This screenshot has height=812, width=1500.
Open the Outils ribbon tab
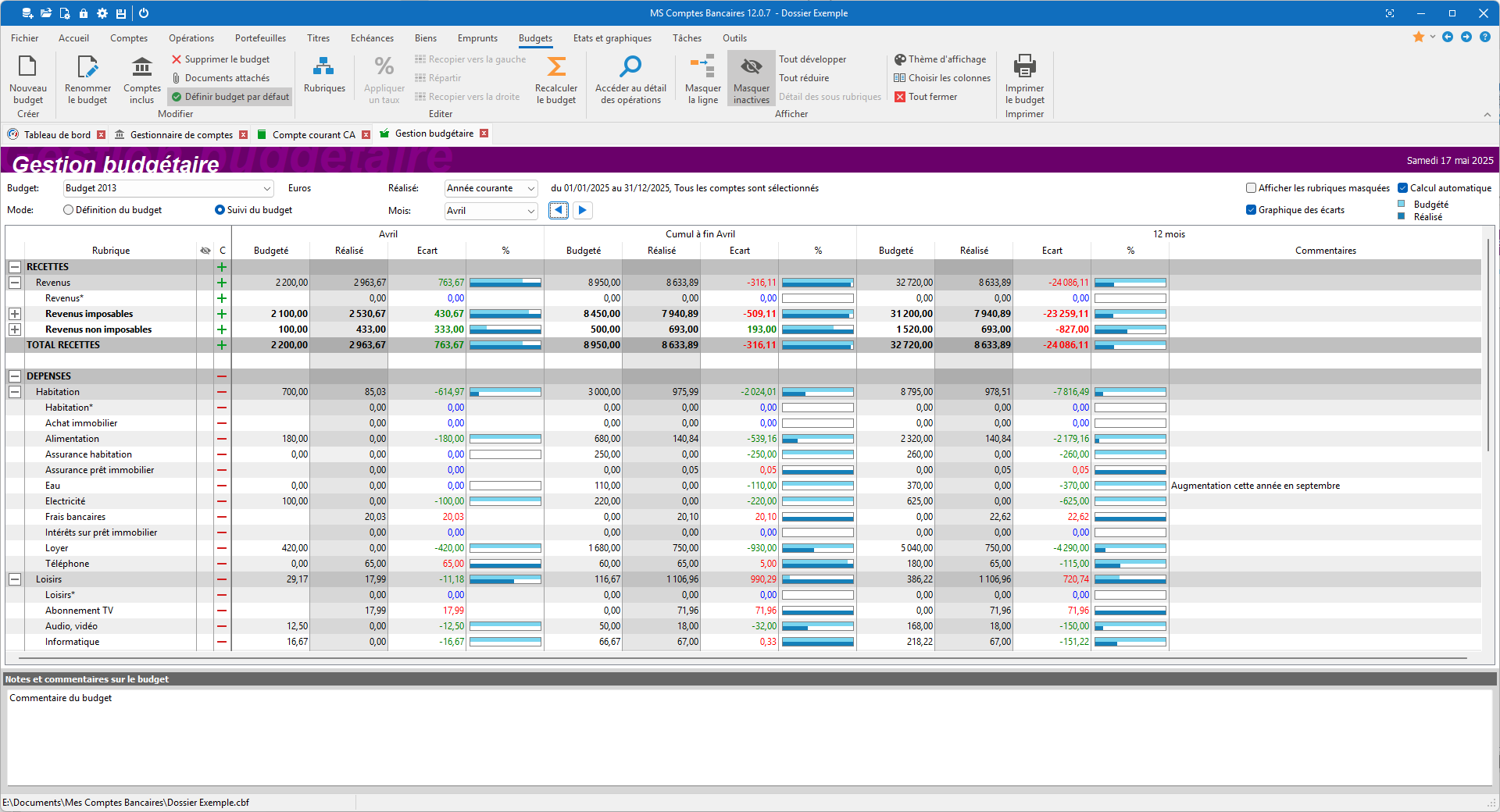point(734,38)
